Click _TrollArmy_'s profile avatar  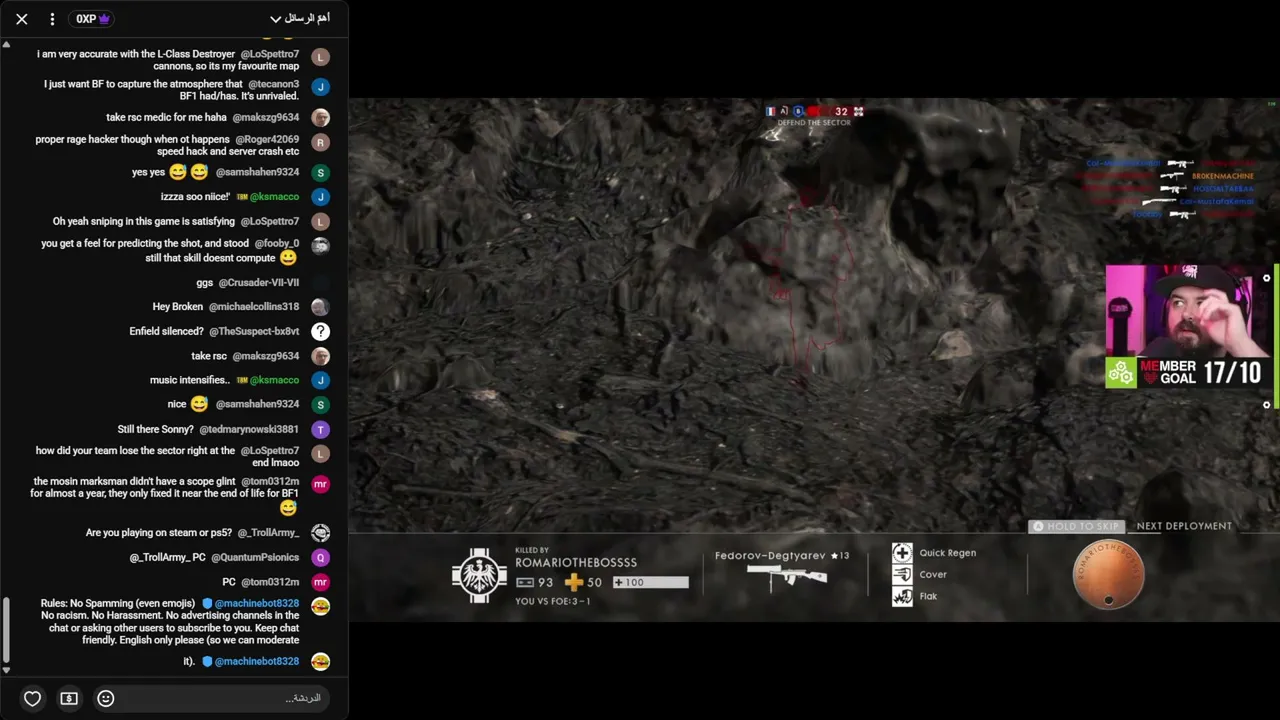click(x=320, y=533)
